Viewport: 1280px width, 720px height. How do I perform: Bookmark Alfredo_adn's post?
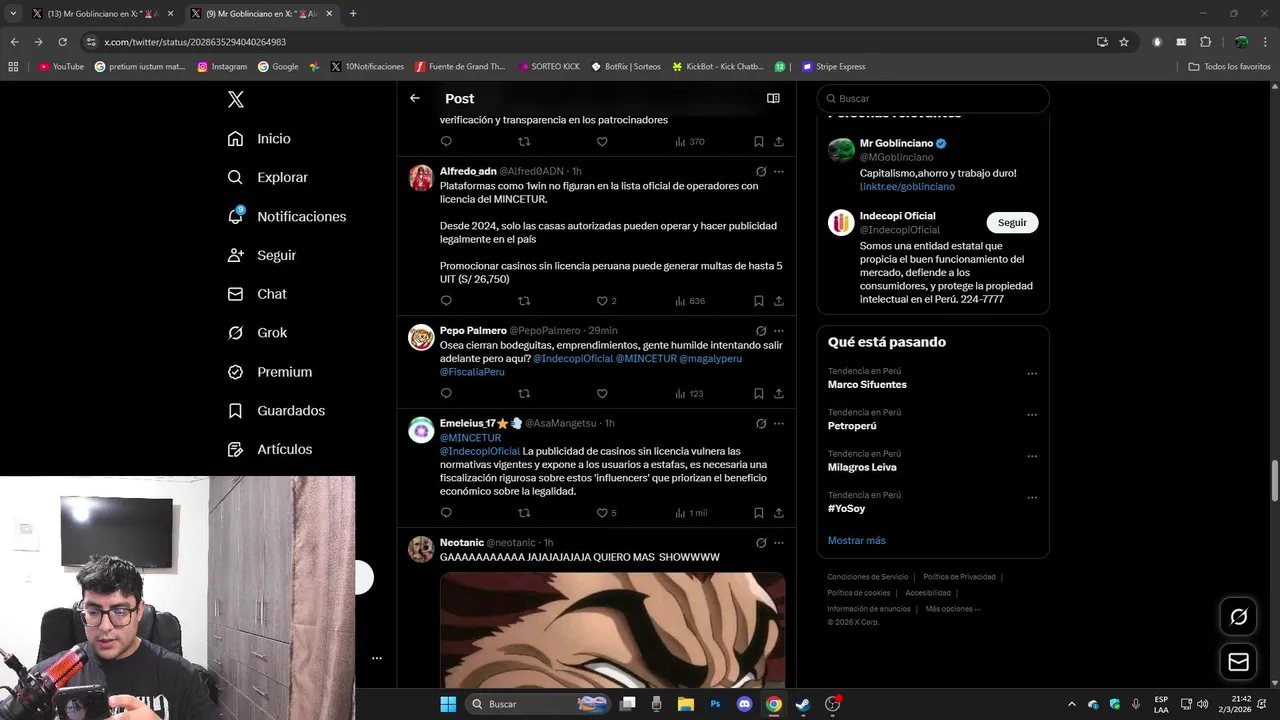click(759, 301)
